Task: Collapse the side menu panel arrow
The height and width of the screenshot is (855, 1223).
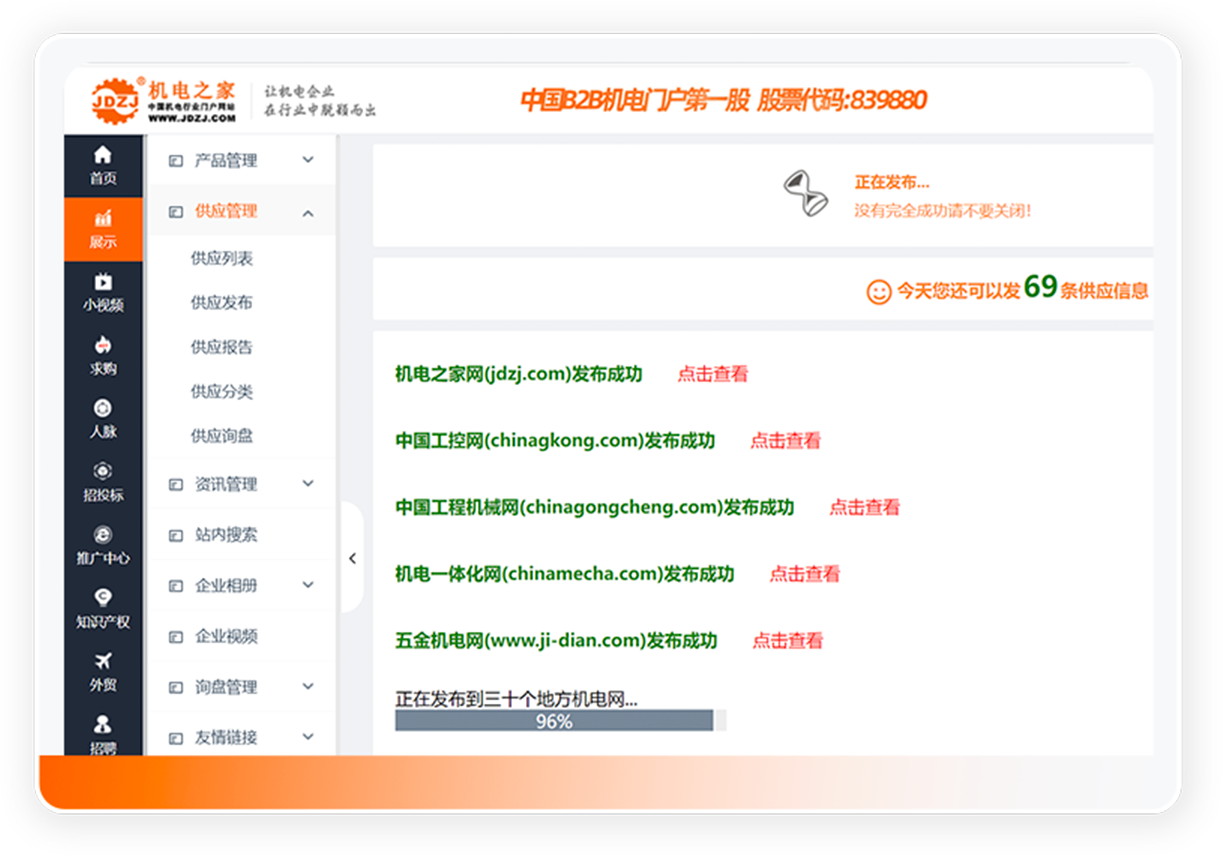Action: 352,559
